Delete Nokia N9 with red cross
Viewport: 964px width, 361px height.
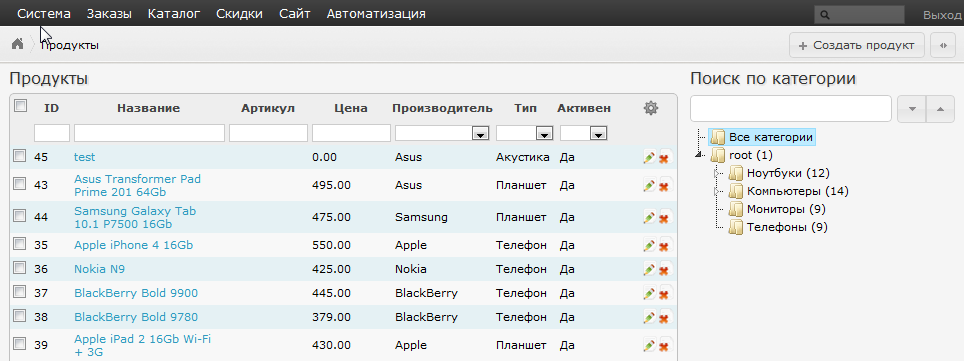(663, 270)
